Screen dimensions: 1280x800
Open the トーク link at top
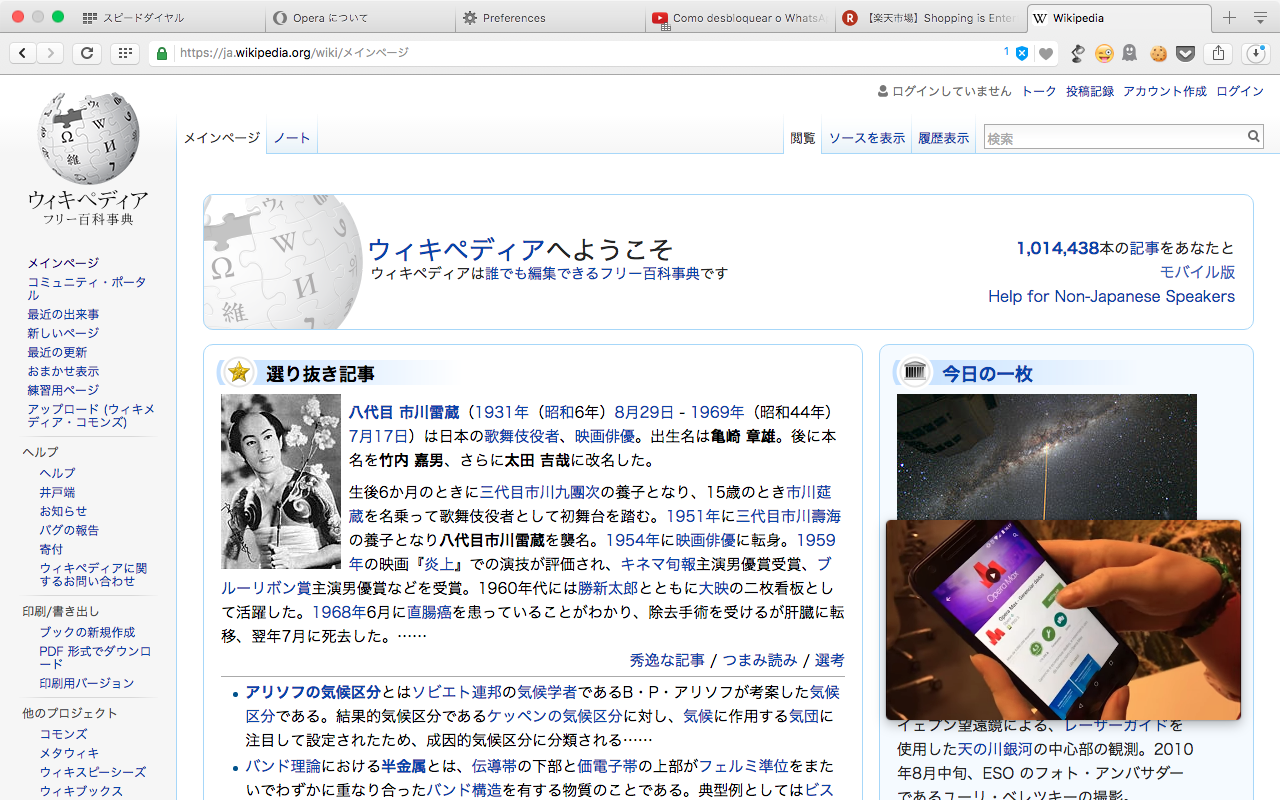(x=1039, y=91)
